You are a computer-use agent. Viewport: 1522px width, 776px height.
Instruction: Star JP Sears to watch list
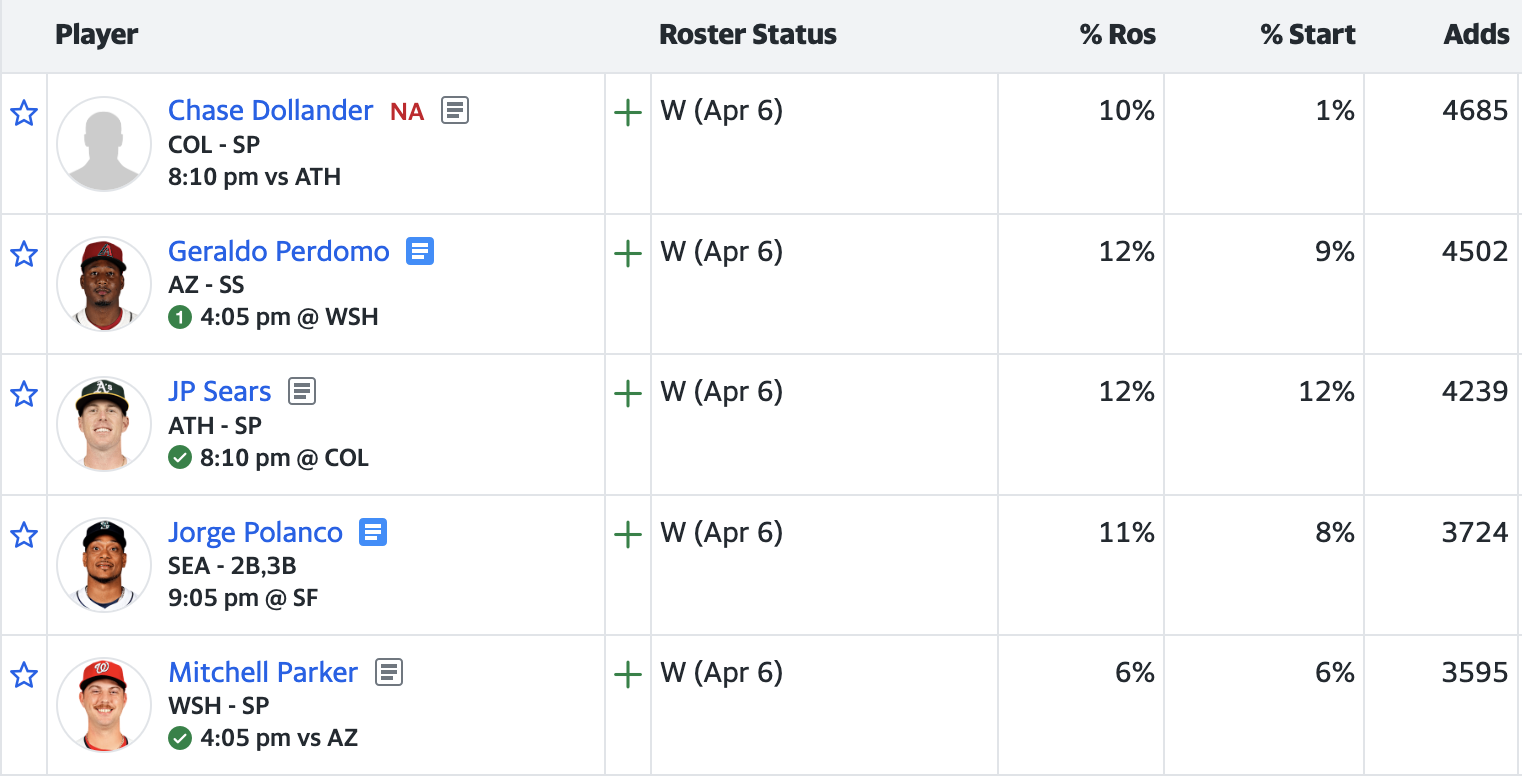[24, 395]
